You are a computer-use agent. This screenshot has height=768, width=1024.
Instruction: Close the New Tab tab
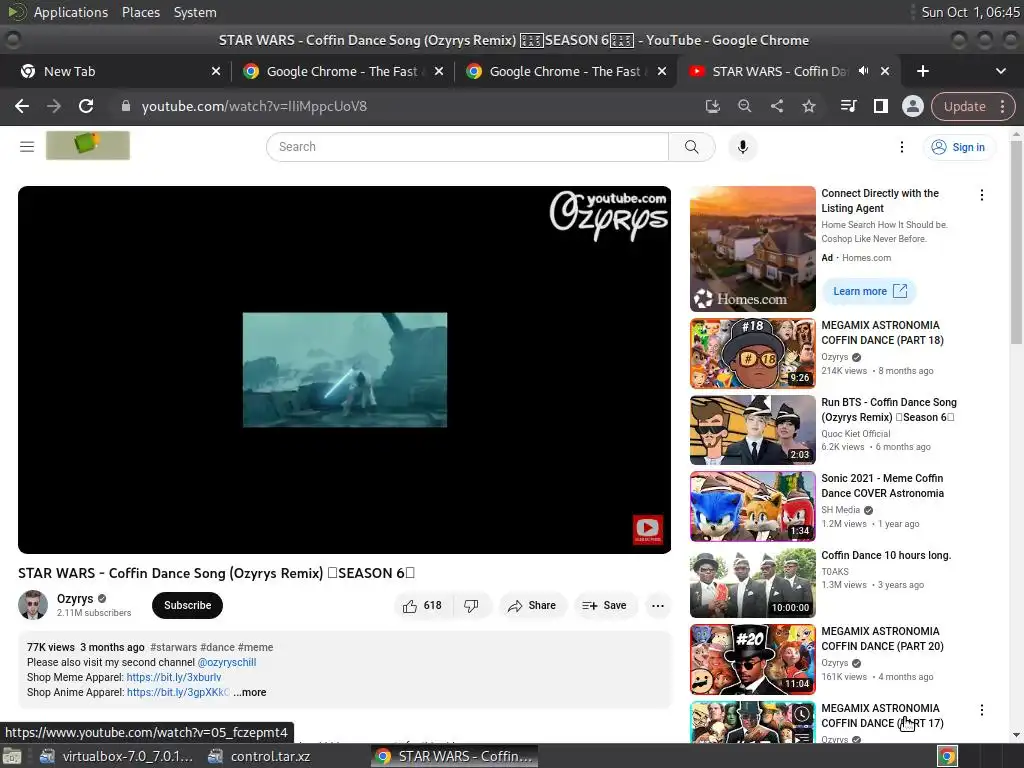216,71
